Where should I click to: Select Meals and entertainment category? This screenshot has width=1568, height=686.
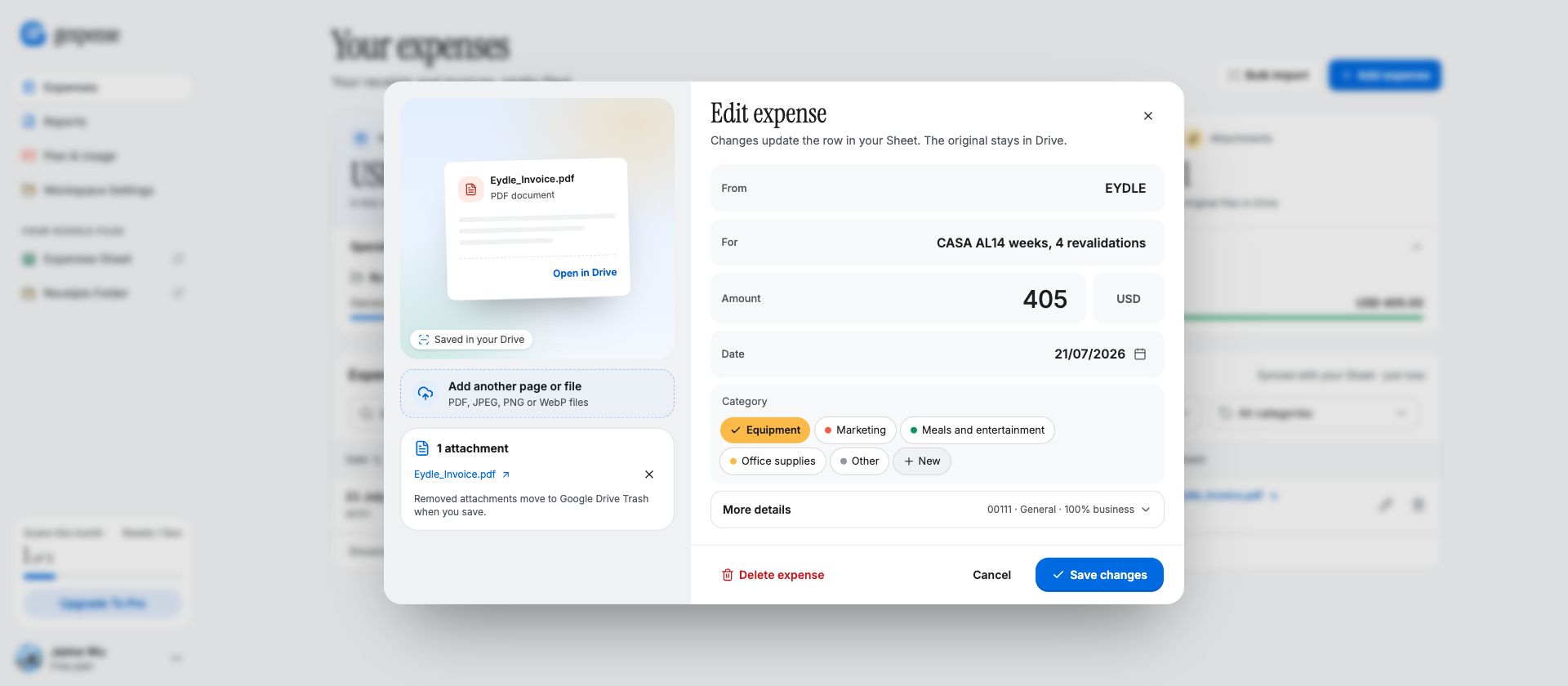coord(977,430)
